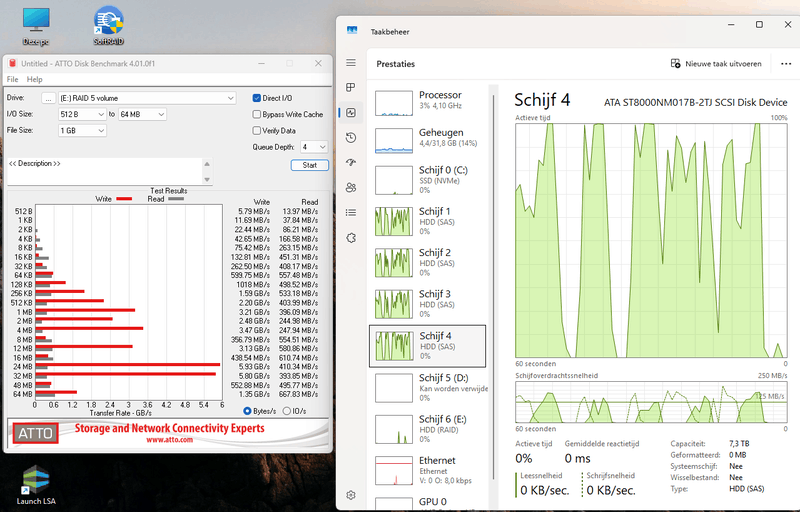Click the 24 MB write result 5.93 GB/s
Image resolution: width=800 pixels, height=512 pixels.
pyautogui.click(x=254, y=367)
